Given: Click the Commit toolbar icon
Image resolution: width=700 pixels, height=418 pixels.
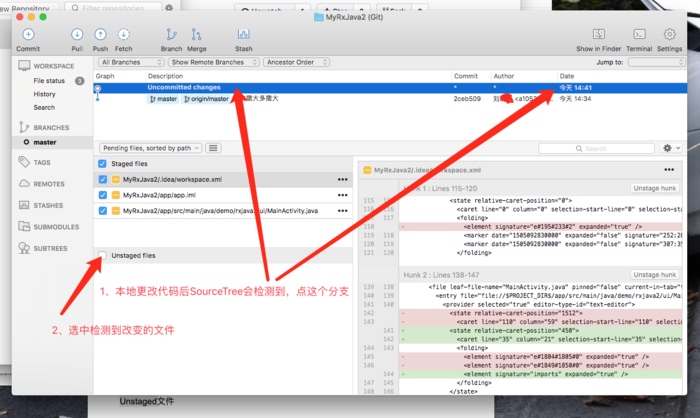Looking at the screenshot, I should click(x=28, y=34).
